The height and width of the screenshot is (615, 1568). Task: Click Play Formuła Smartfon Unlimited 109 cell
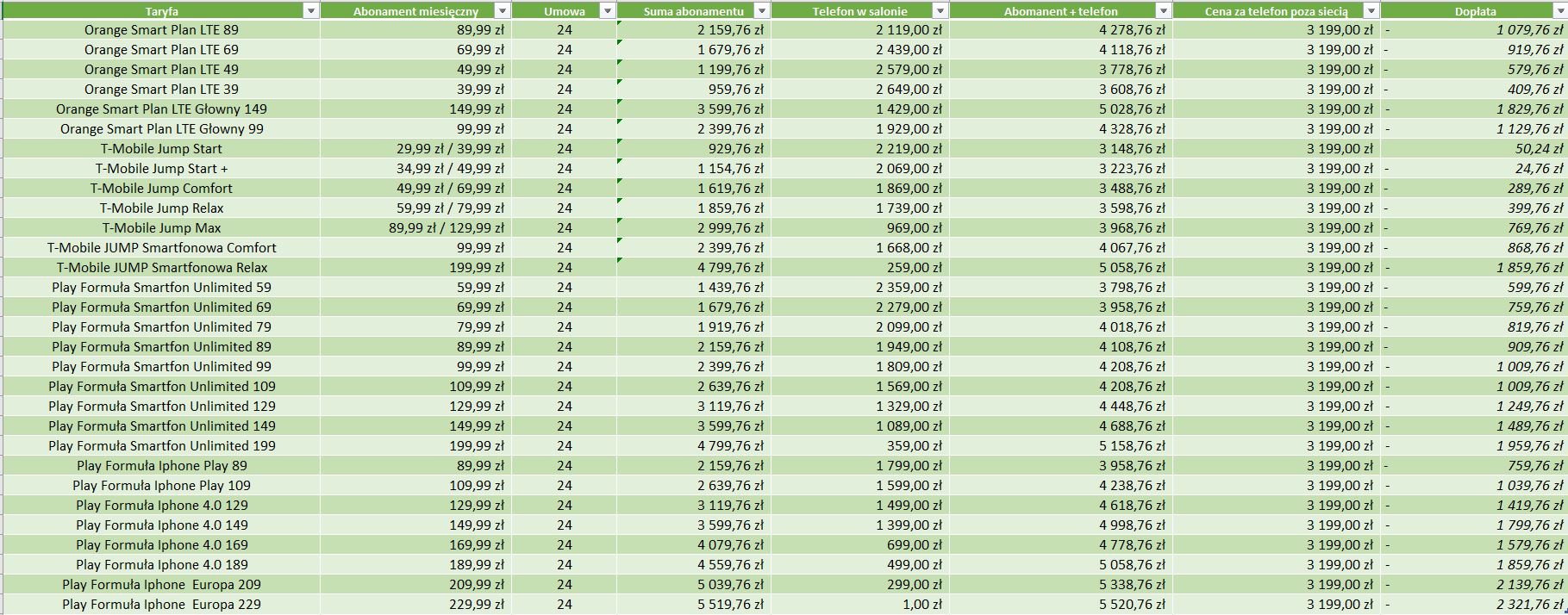[161, 386]
